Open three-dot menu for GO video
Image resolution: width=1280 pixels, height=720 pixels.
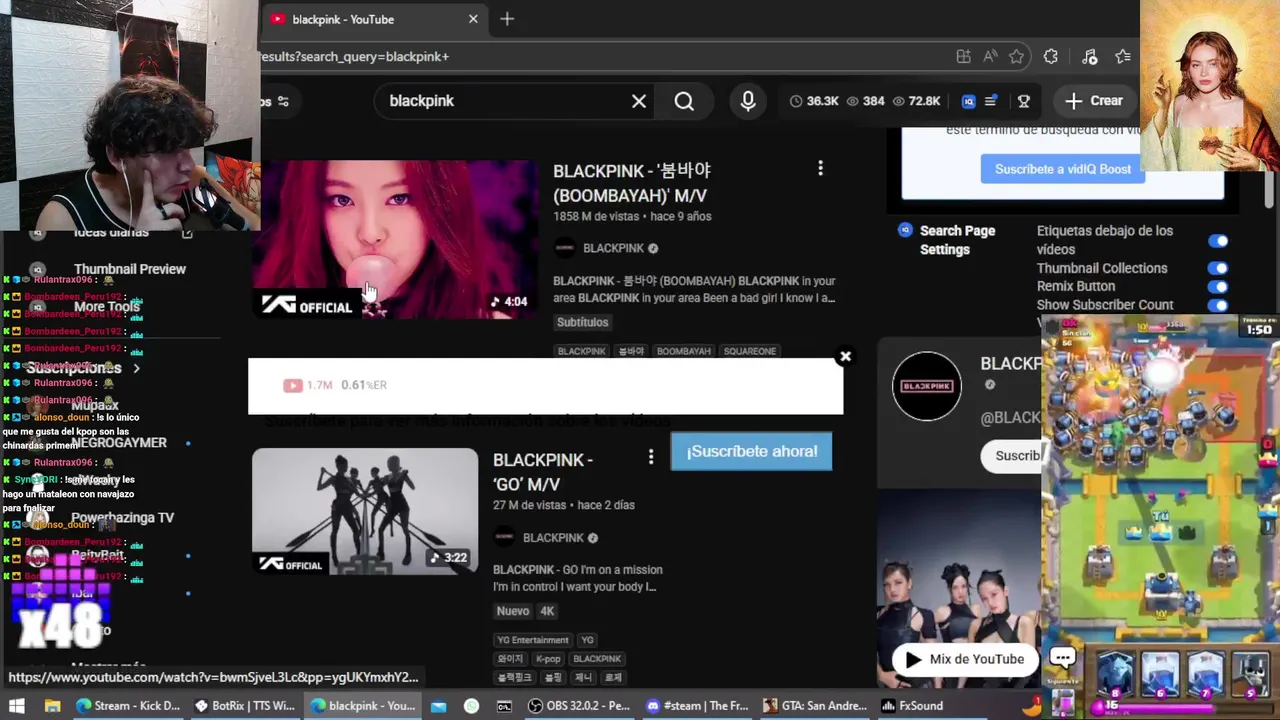[651, 457]
